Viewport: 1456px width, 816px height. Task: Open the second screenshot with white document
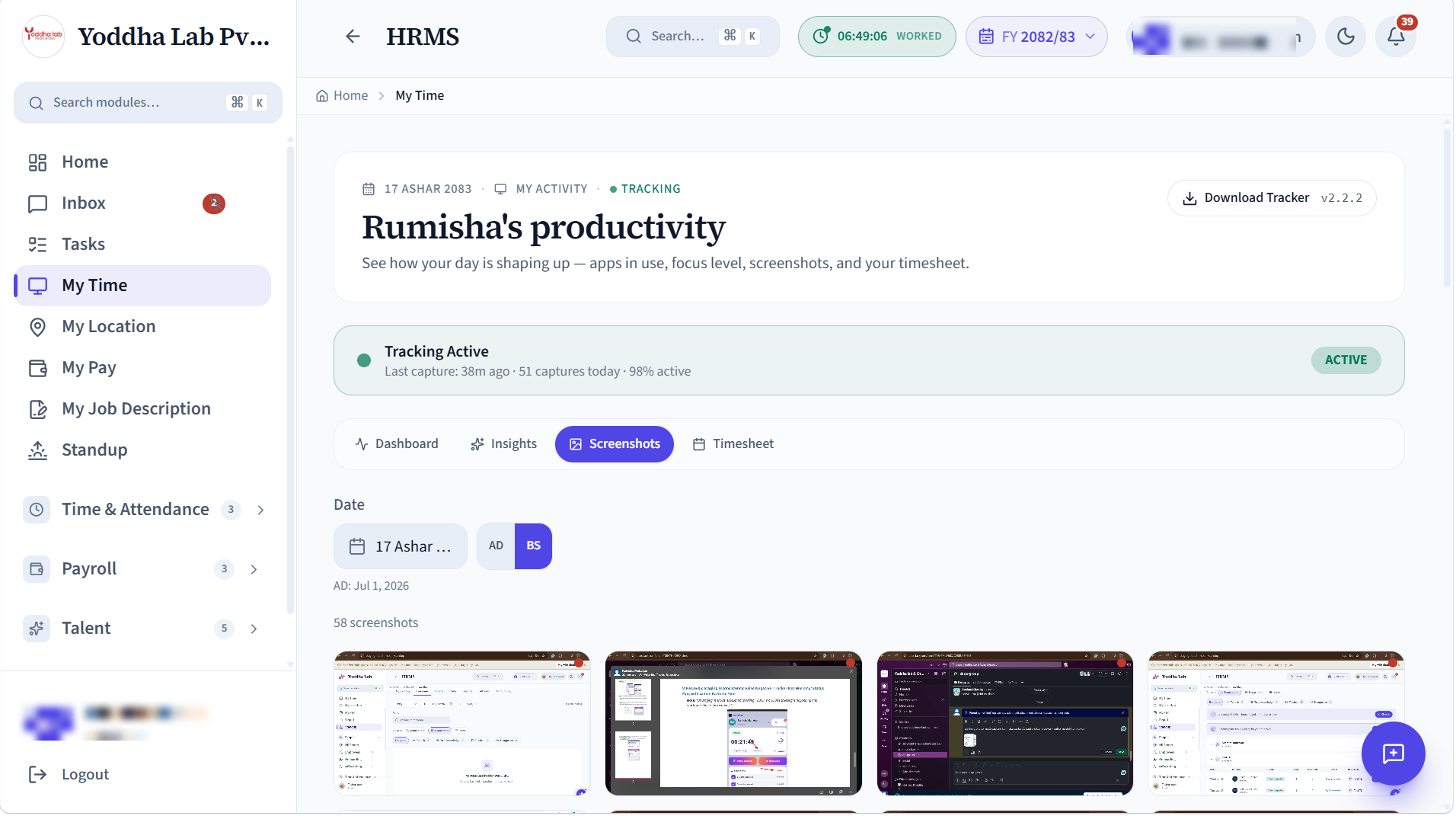coord(733,724)
